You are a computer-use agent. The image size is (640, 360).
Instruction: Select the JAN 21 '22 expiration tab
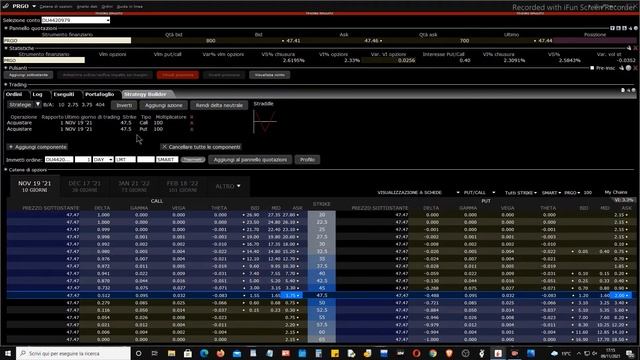coord(134,186)
